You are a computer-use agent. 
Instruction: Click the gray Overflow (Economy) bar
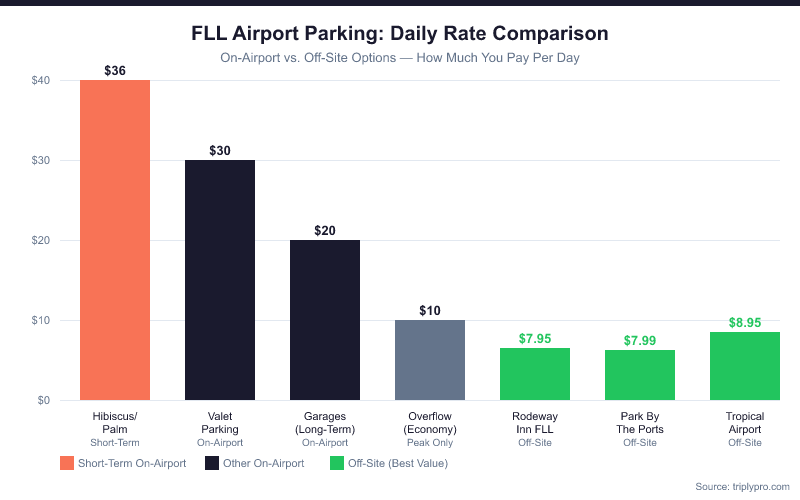(x=430, y=360)
